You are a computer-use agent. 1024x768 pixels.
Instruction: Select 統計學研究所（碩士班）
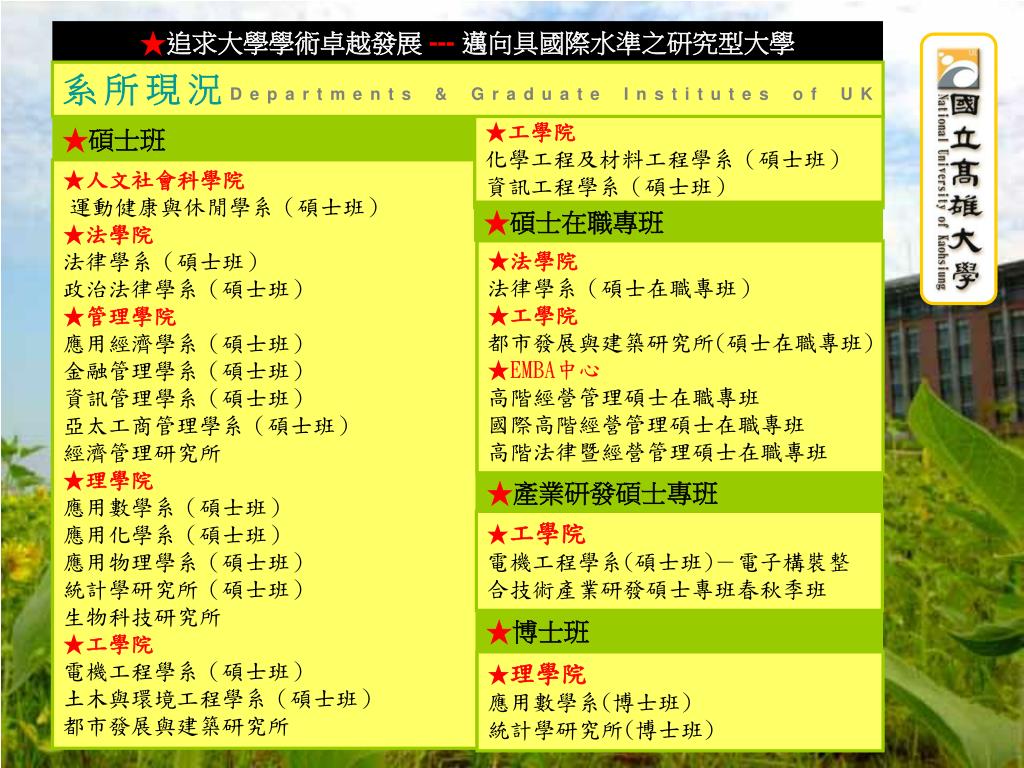pyautogui.click(x=184, y=590)
